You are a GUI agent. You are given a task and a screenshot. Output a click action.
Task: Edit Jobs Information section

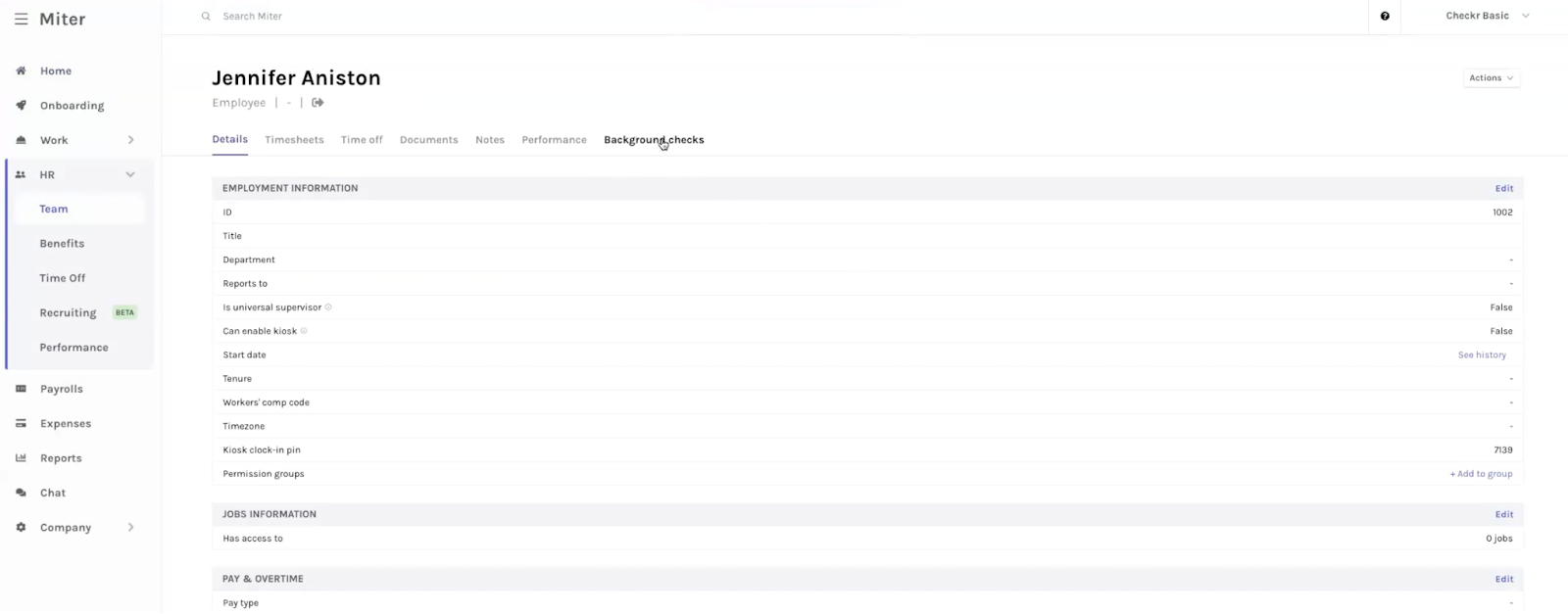pos(1503,514)
